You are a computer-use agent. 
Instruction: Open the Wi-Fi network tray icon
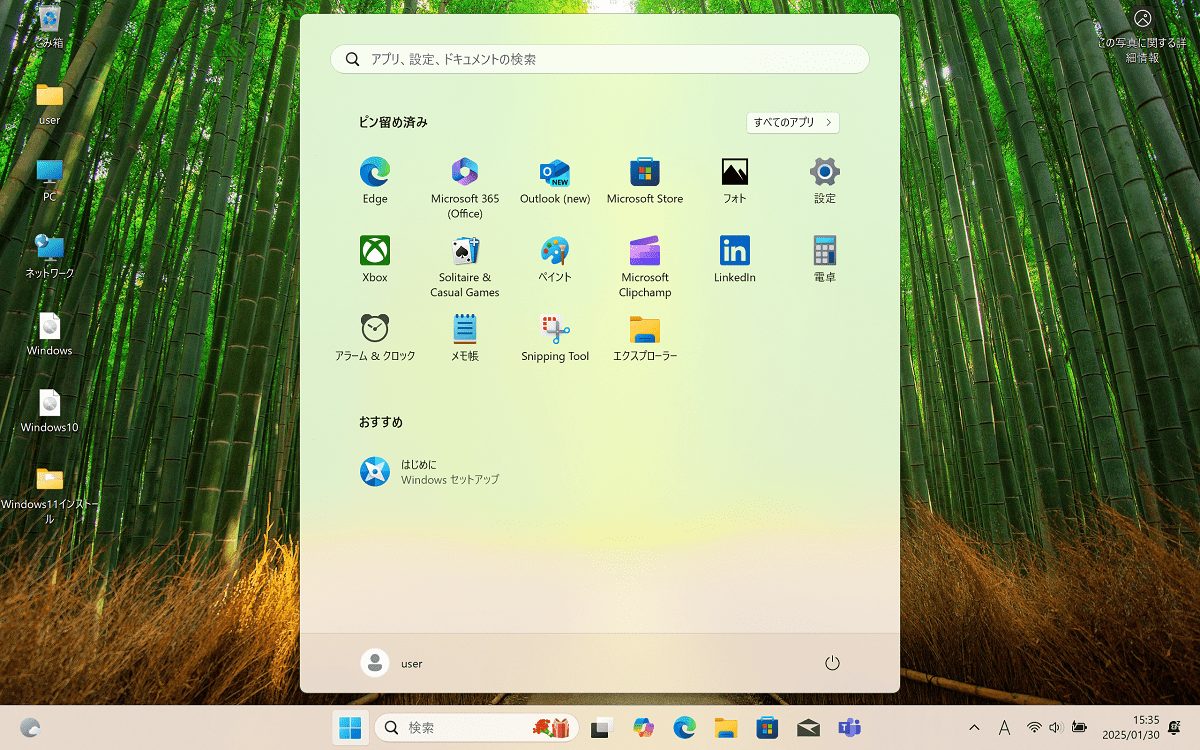(x=1034, y=728)
